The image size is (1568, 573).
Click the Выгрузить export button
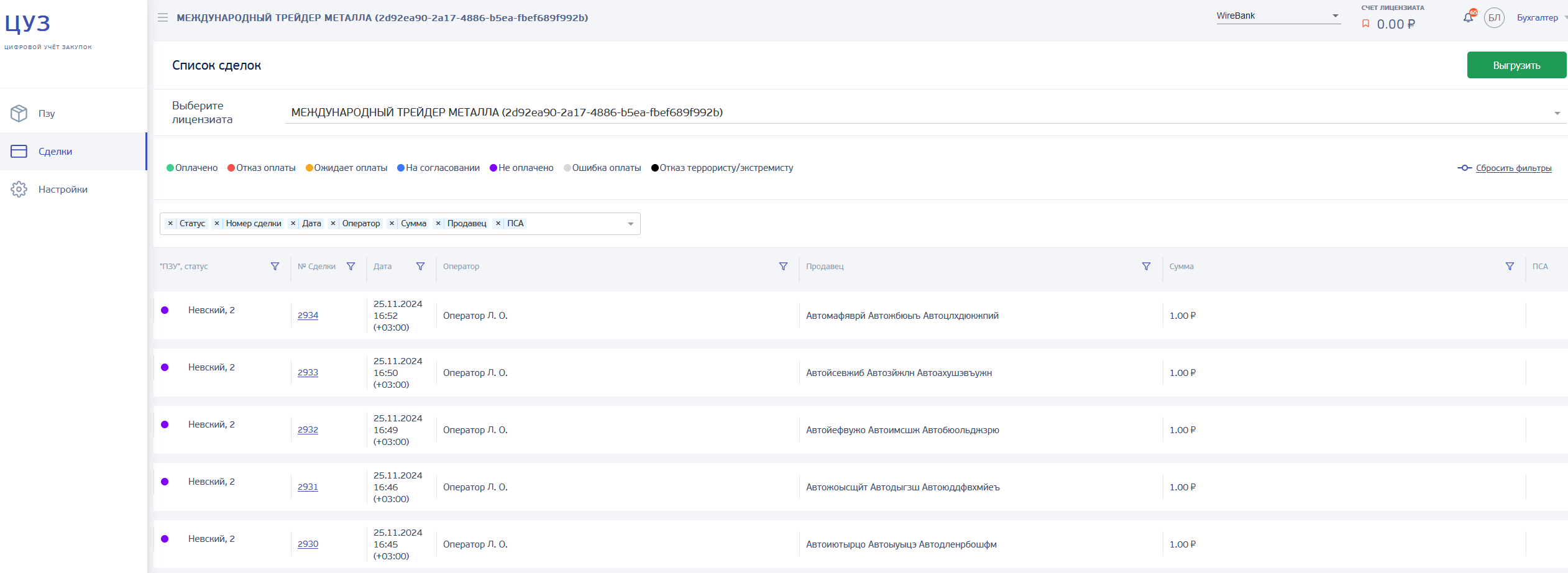tap(1516, 65)
